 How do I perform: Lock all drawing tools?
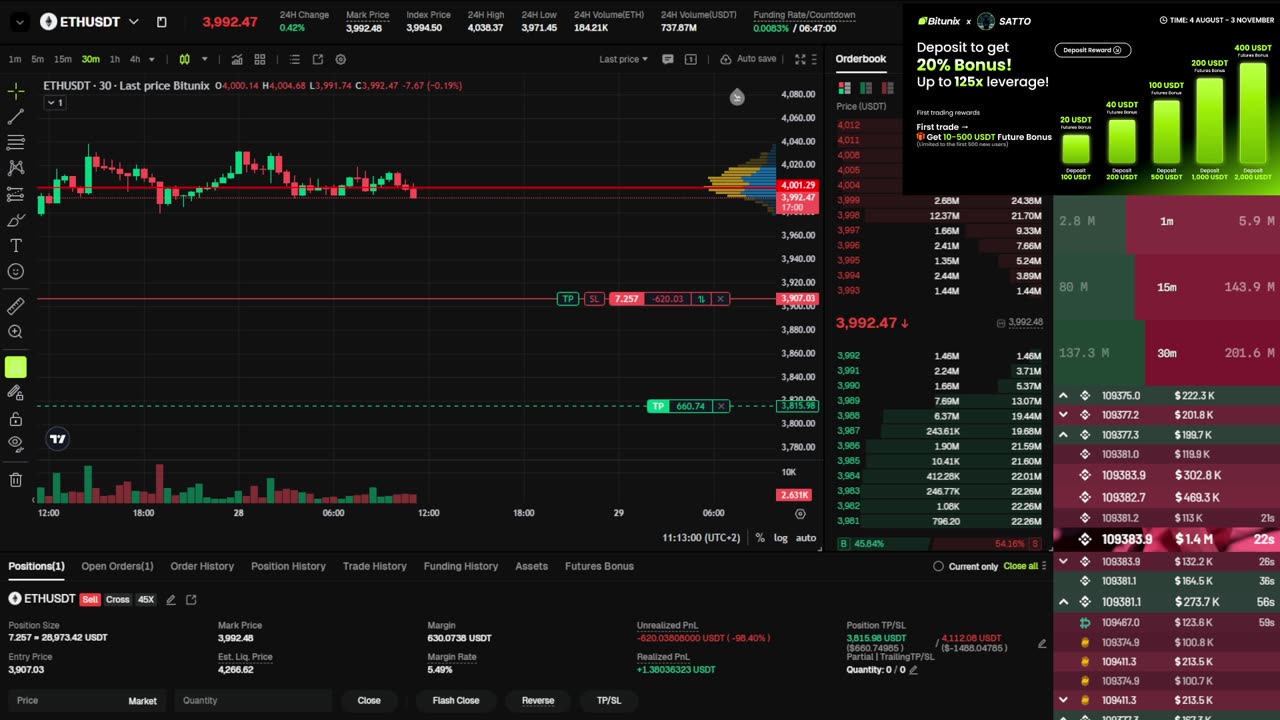point(16,419)
